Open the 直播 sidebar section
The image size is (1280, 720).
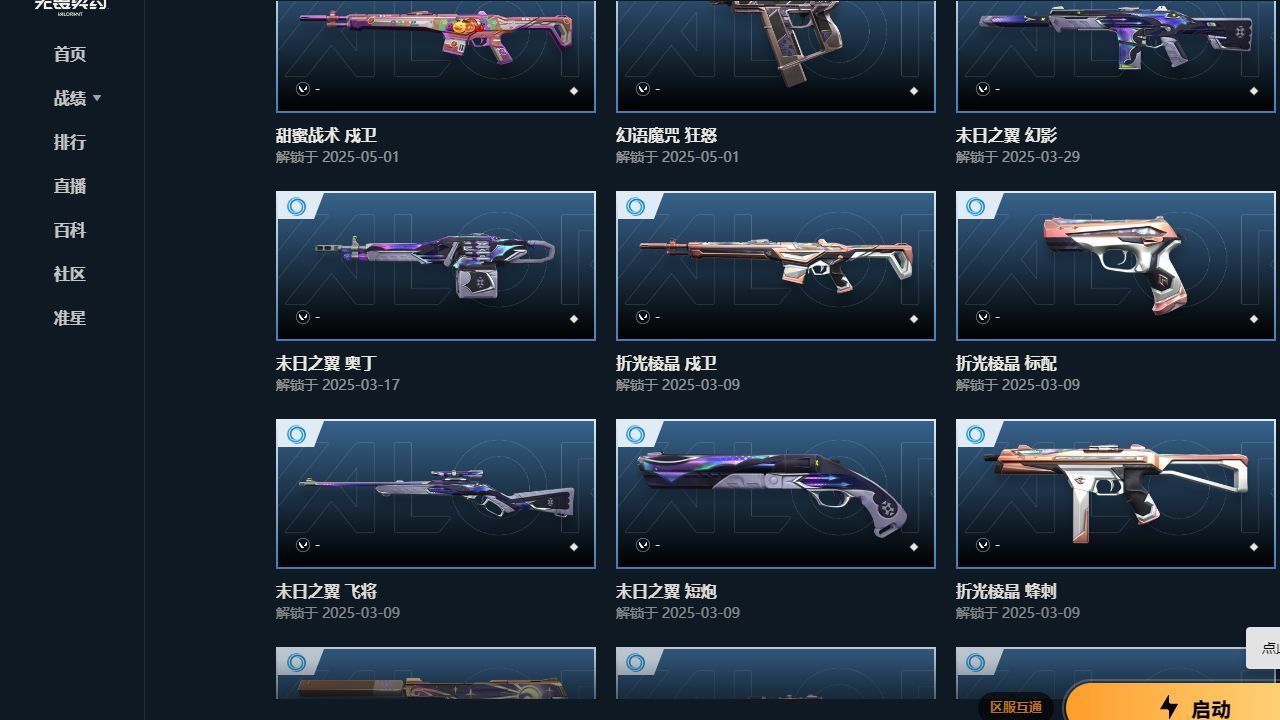pyautogui.click(x=70, y=186)
